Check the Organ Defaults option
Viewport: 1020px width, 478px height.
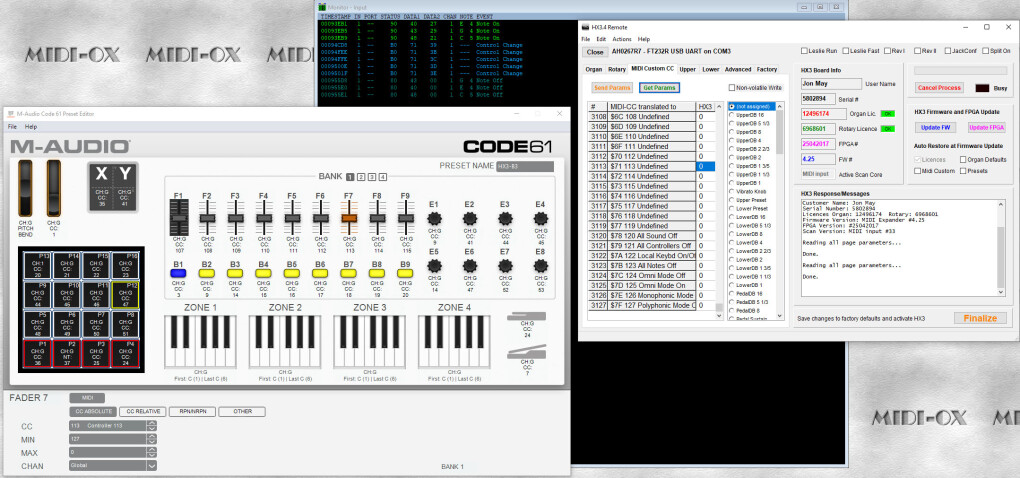(963, 159)
